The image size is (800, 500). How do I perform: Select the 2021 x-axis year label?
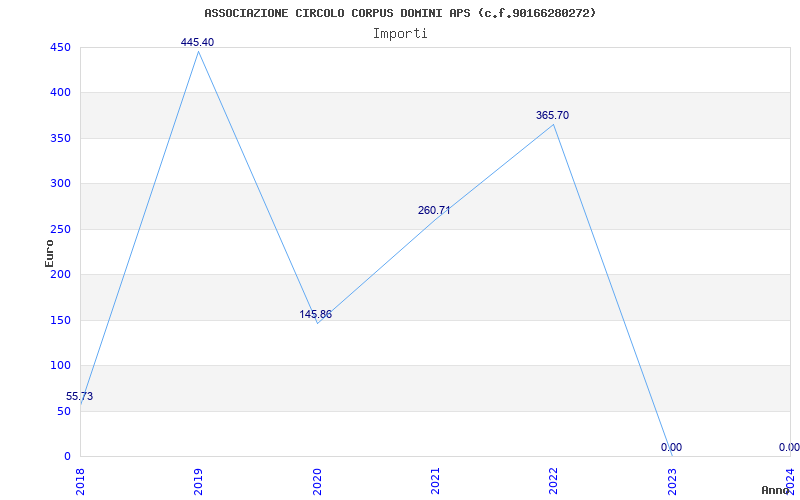[435, 481]
